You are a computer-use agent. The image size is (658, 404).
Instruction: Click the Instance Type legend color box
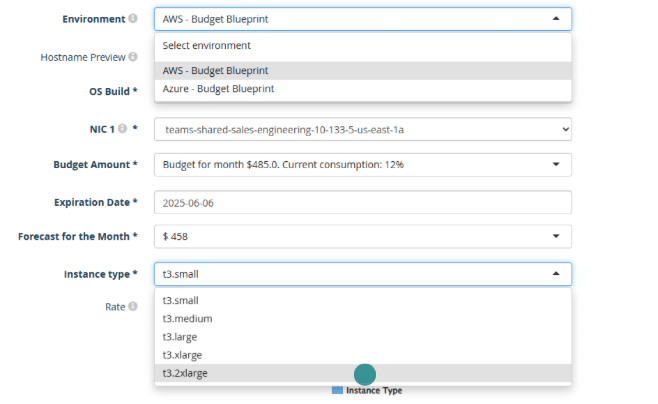click(x=337, y=391)
